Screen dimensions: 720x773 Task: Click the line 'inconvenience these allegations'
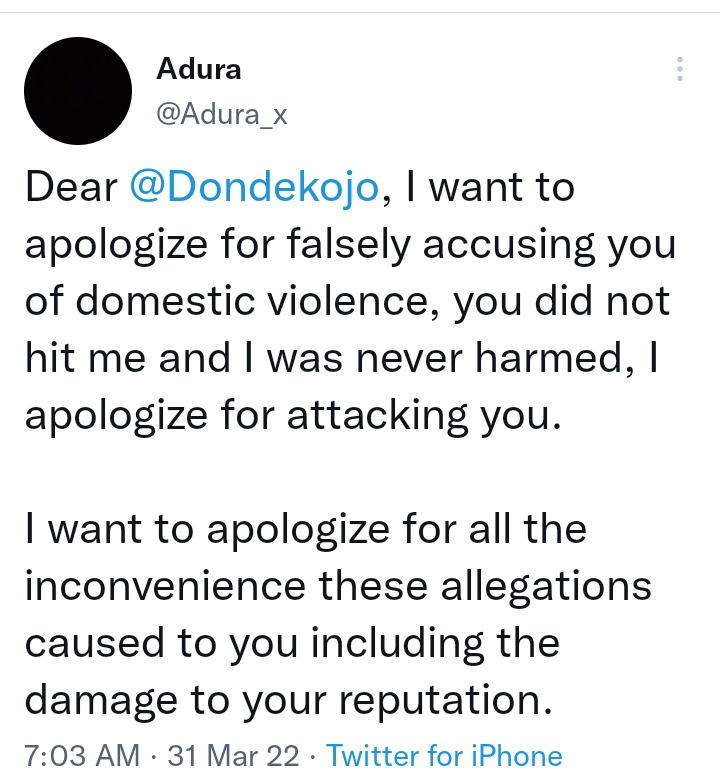[338, 587]
